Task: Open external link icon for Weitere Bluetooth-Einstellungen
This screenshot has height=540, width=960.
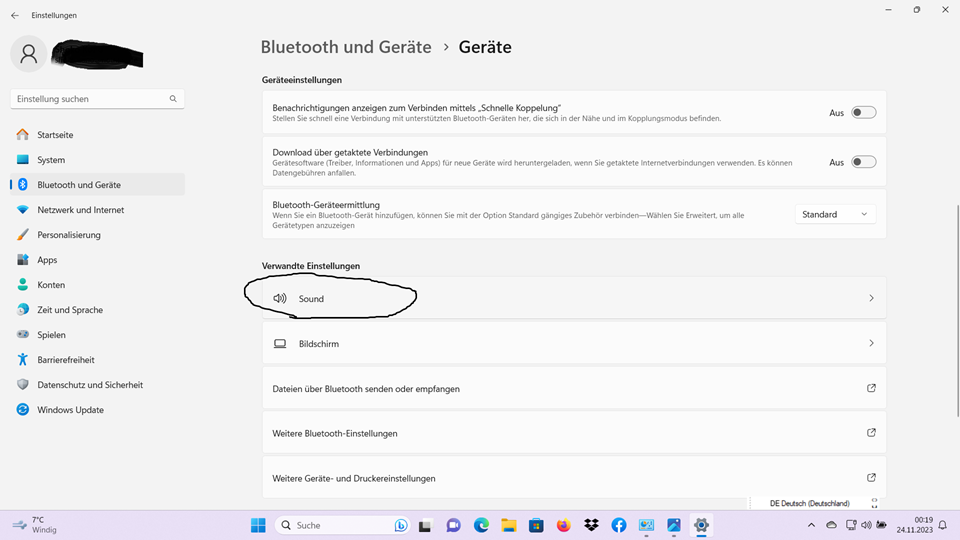Action: click(870, 433)
